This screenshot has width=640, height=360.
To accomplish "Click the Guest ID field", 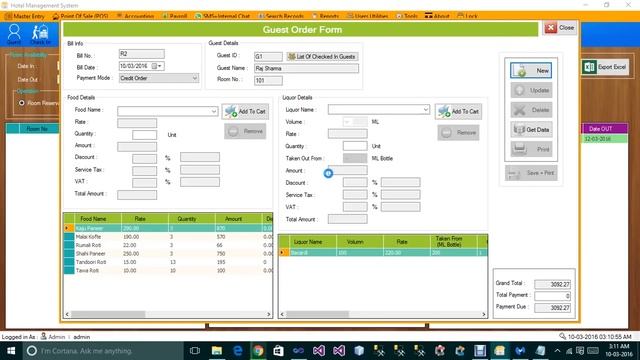I will pyautogui.click(x=268, y=56).
